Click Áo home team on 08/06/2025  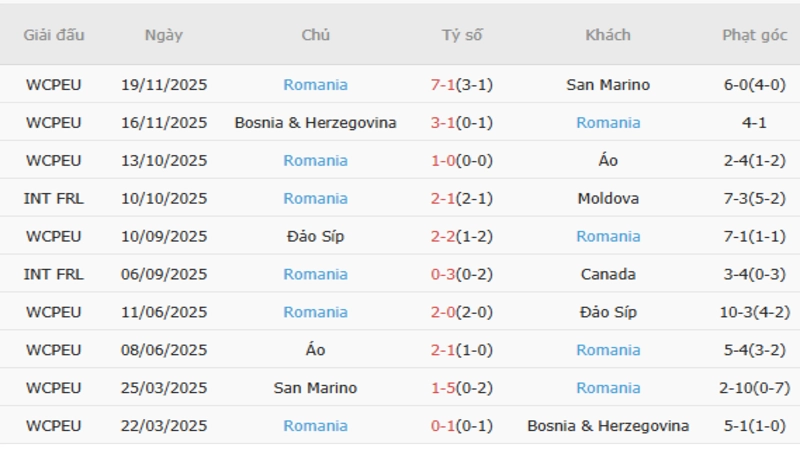click(x=315, y=350)
